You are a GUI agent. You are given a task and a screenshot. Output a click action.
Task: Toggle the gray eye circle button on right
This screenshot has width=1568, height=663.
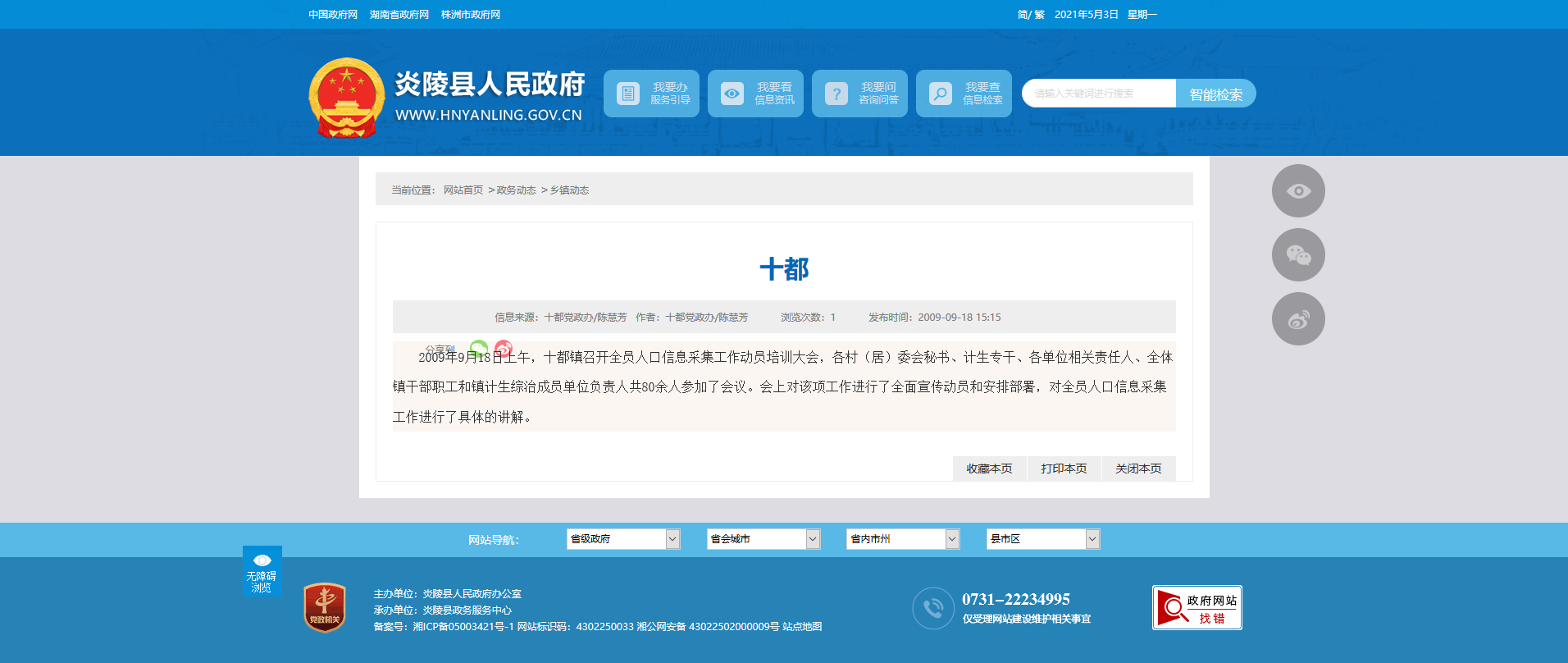(1297, 191)
